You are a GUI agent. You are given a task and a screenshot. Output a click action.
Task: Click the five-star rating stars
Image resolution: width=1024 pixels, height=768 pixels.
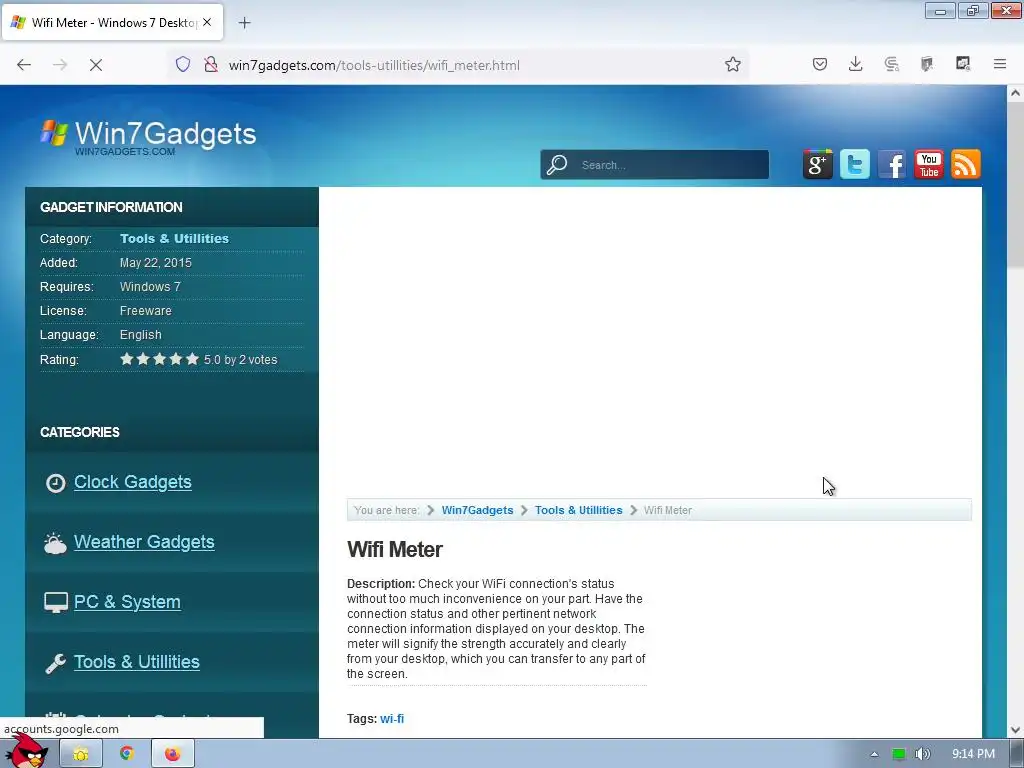(159, 359)
